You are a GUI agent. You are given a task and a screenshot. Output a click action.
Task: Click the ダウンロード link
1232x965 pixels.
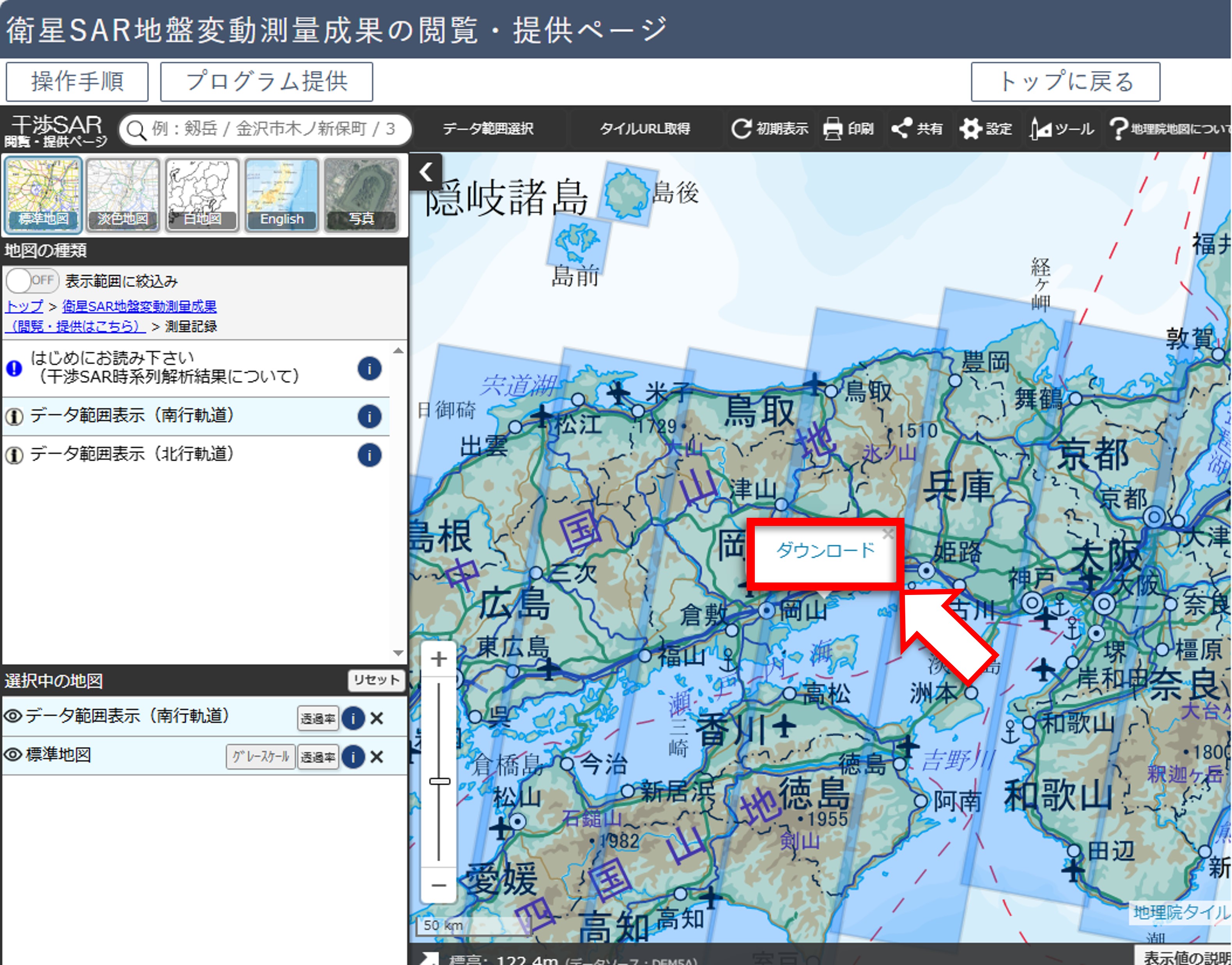[x=825, y=550]
